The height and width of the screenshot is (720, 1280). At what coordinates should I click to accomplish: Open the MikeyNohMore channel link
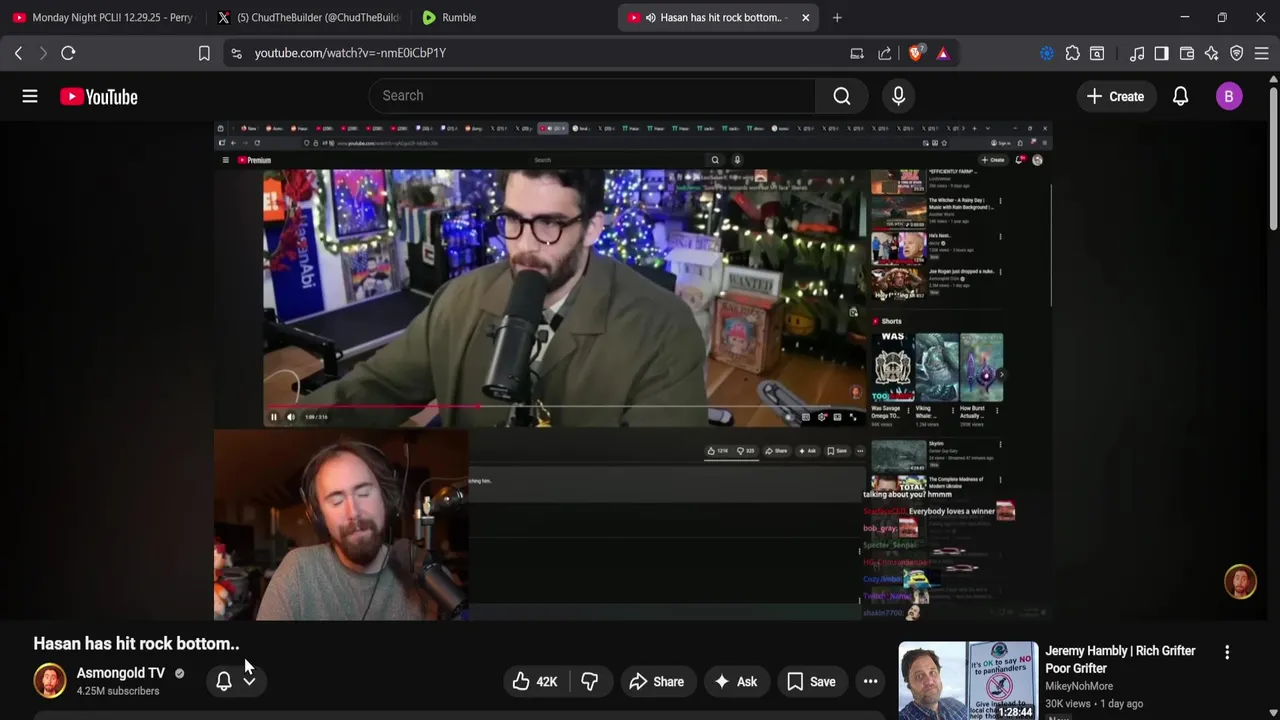[1079, 686]
